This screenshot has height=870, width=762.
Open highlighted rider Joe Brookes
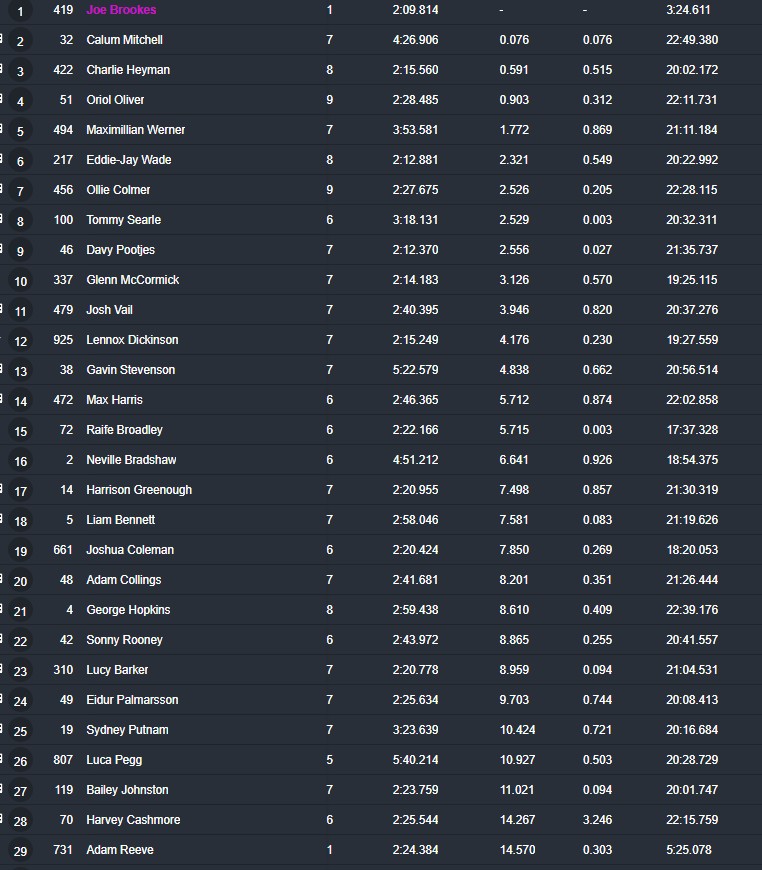(121, 9)
